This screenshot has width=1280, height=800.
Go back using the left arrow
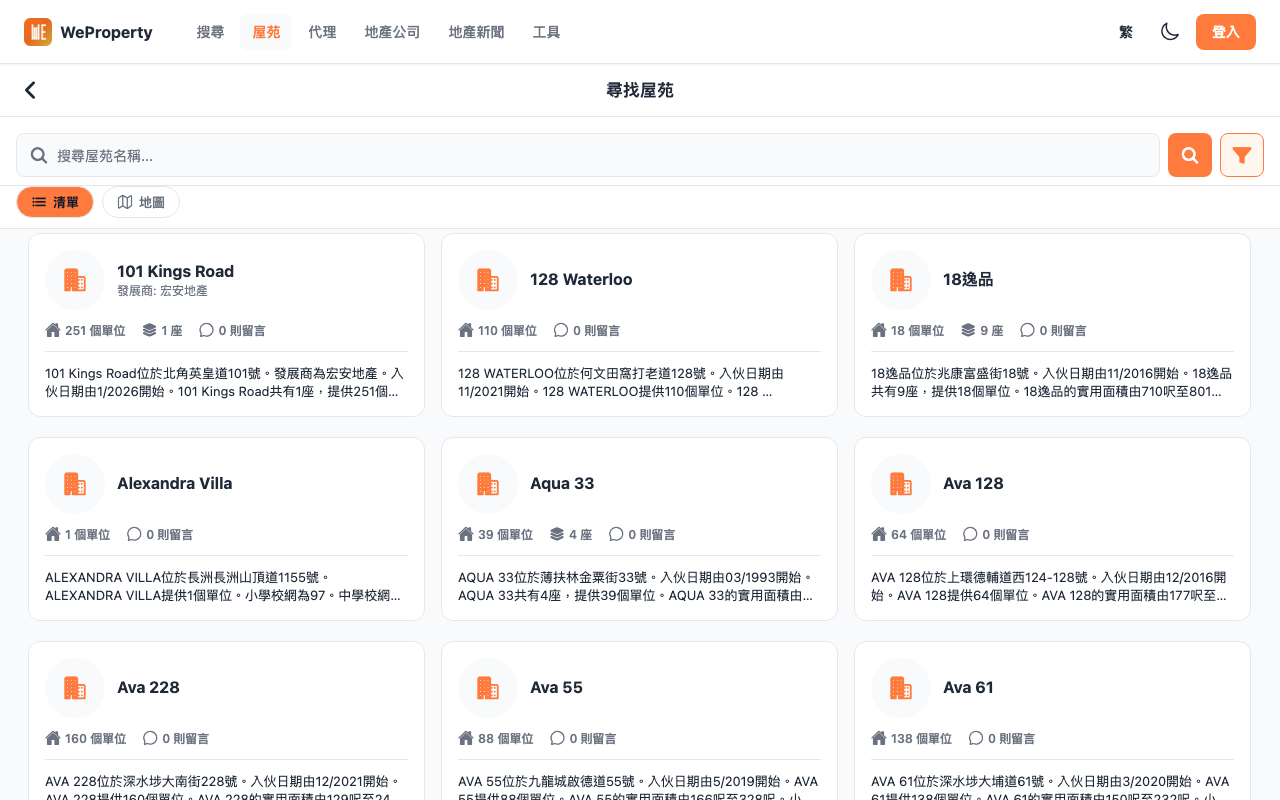click(x=30, y=90)
